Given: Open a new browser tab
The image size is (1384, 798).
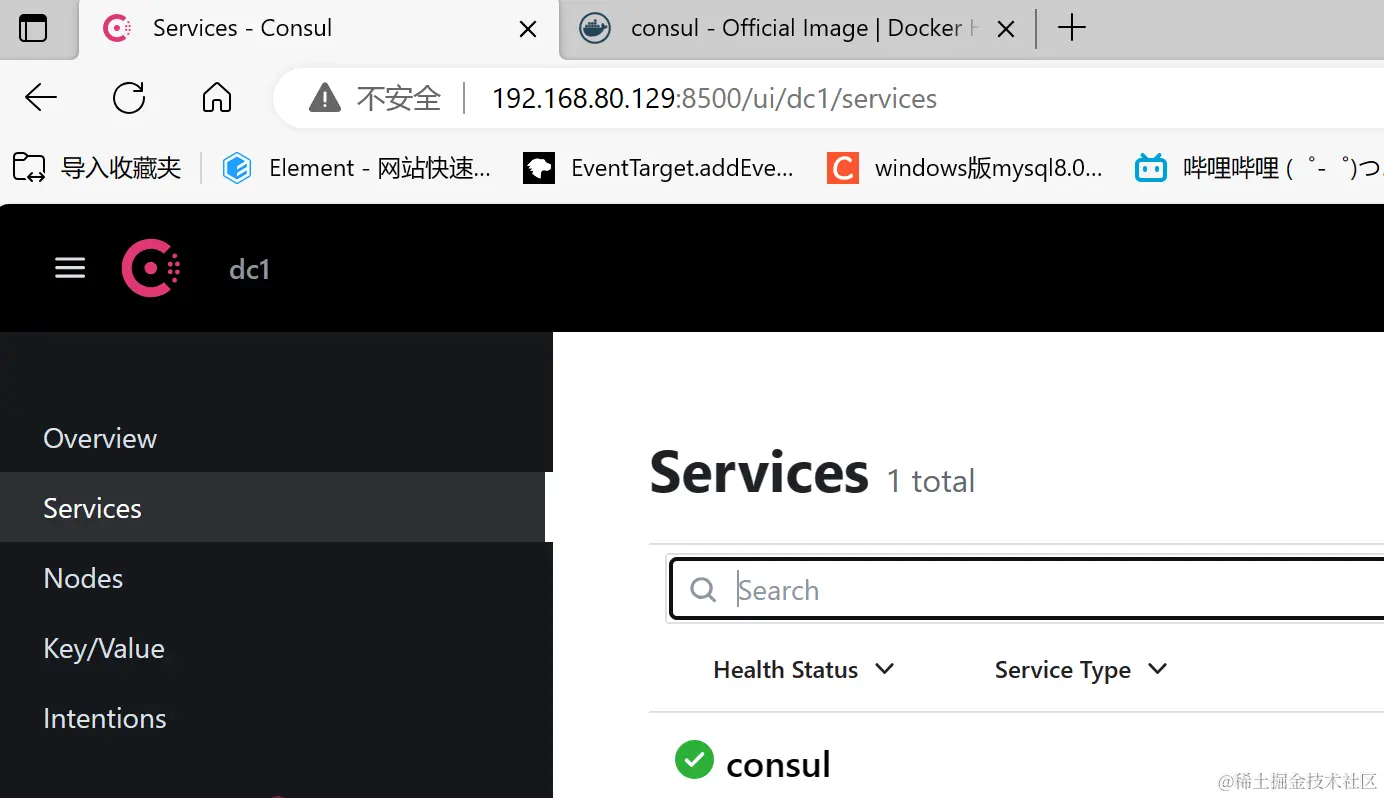Looking at the screenshot, I should pyautogui.click(x=1071, y=28).
